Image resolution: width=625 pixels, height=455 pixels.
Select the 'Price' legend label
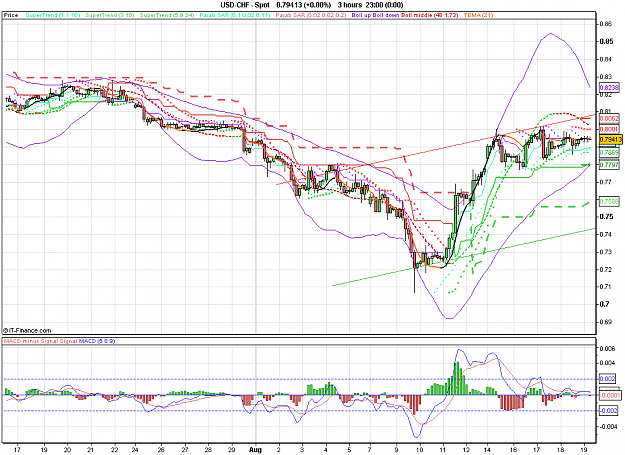tap(11, 15)
